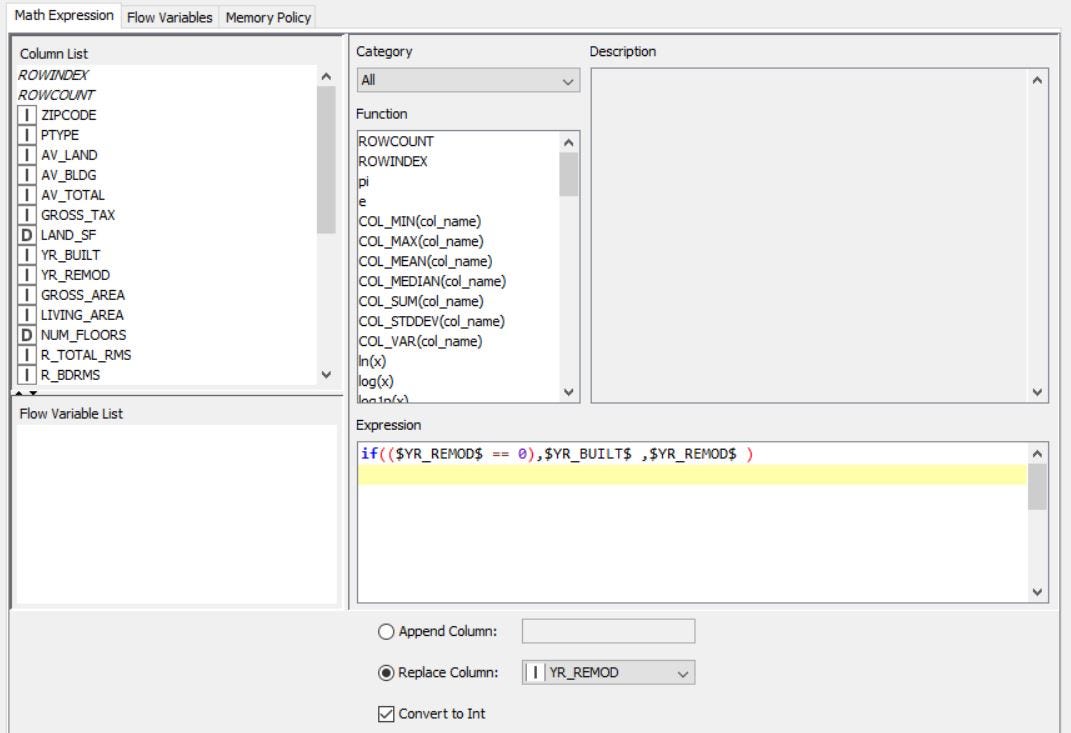The height and width of the screenshot is (733, 1071).
Task: Select the YR_BUILT column name
Action: tap(70, 255)
